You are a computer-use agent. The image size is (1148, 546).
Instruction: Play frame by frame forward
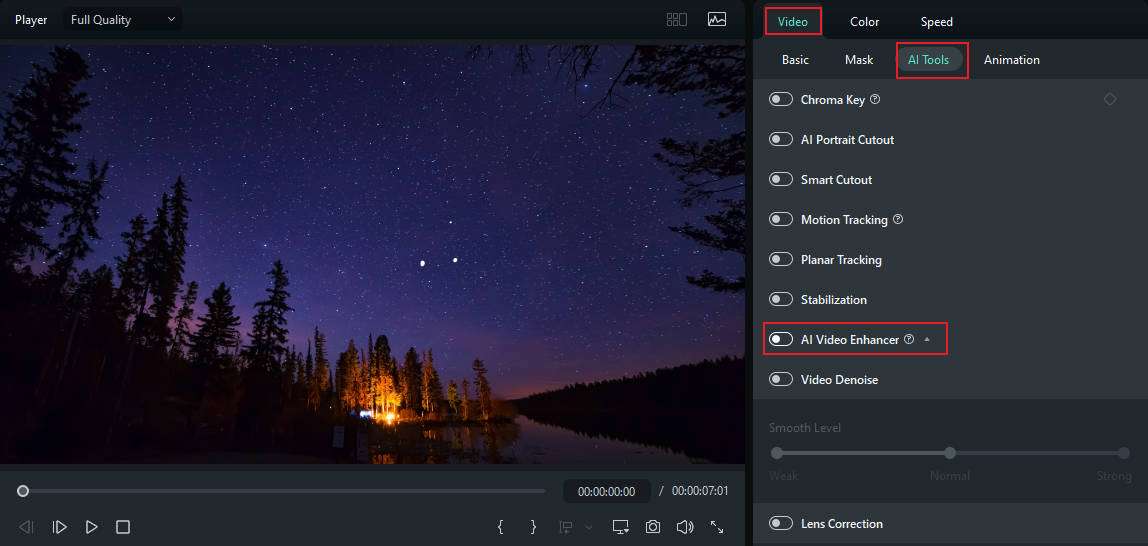60,527
